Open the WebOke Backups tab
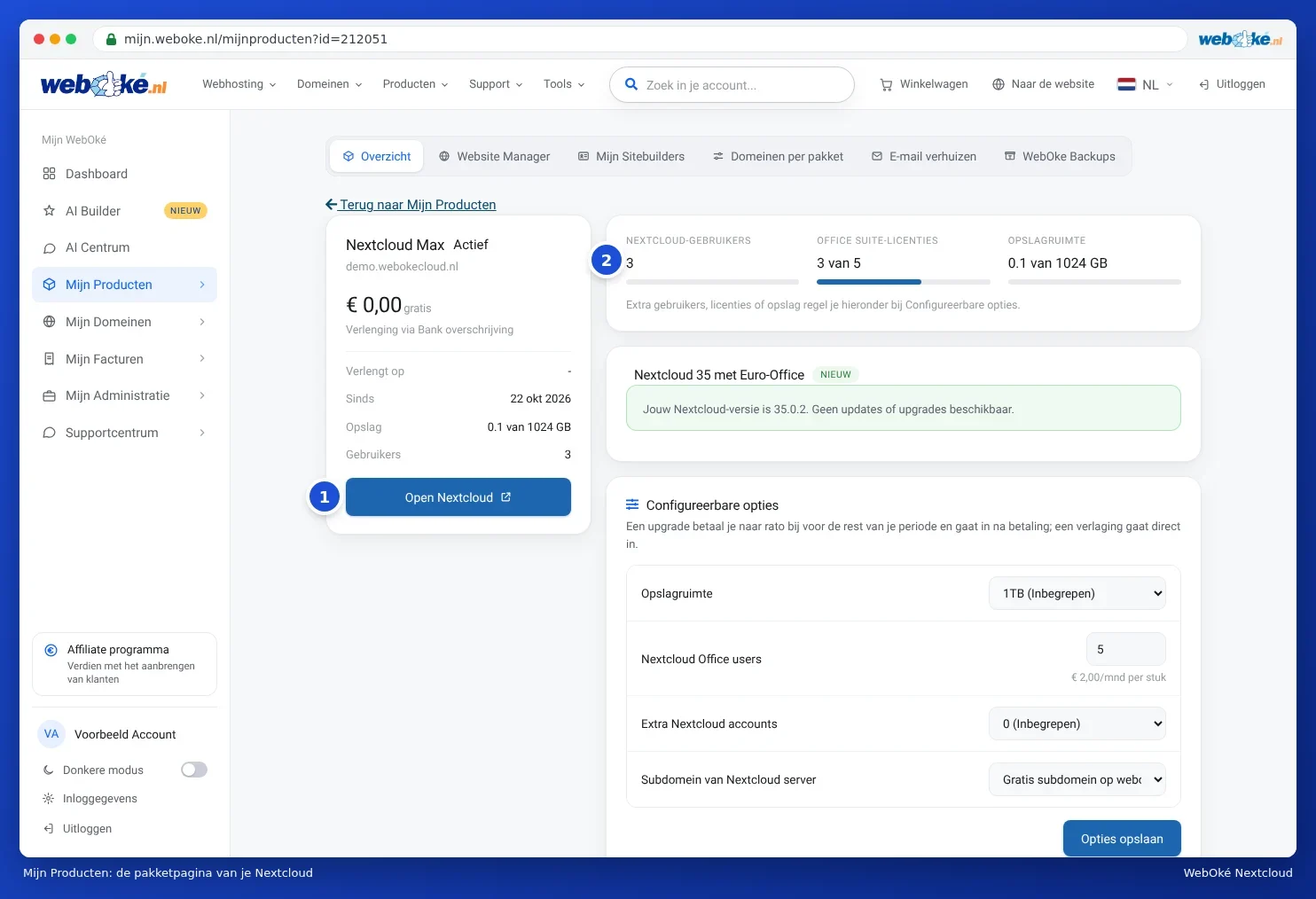This screenshot has height=899, width=1316. (x=1060, y=156)
